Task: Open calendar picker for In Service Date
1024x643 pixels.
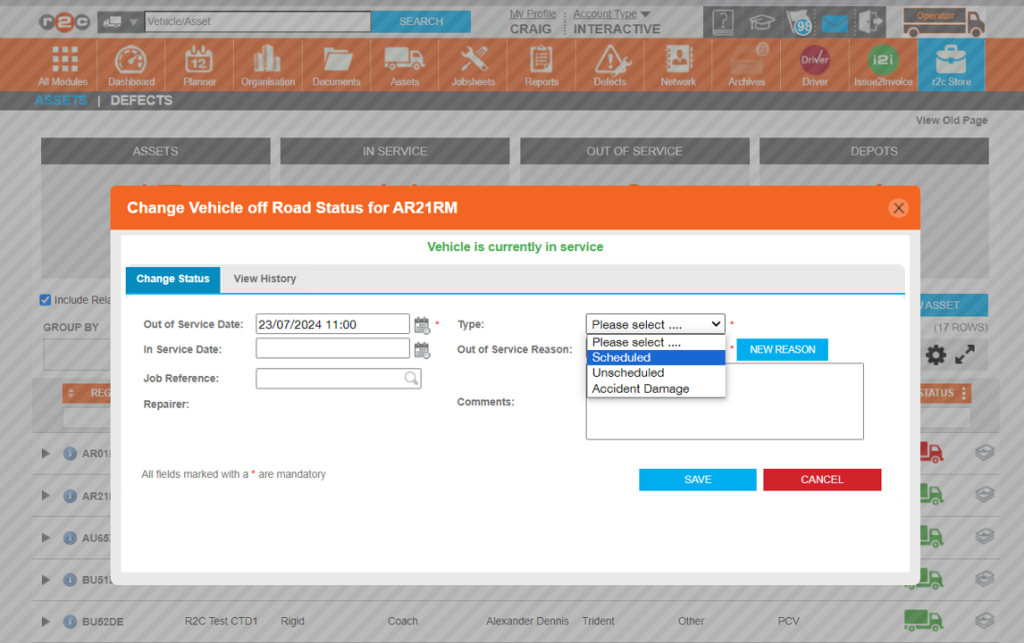Action: tap(422, 350)
